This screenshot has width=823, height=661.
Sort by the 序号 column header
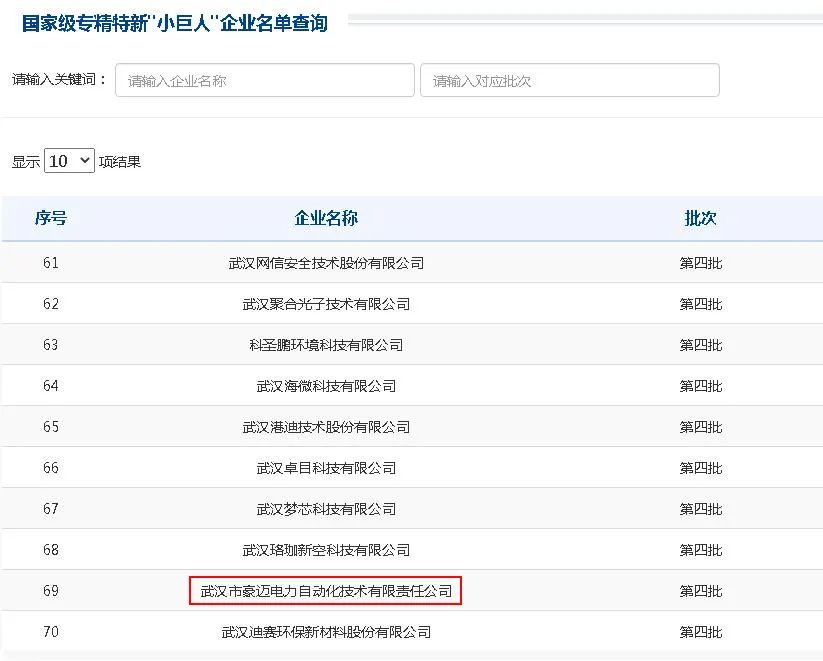50,219
